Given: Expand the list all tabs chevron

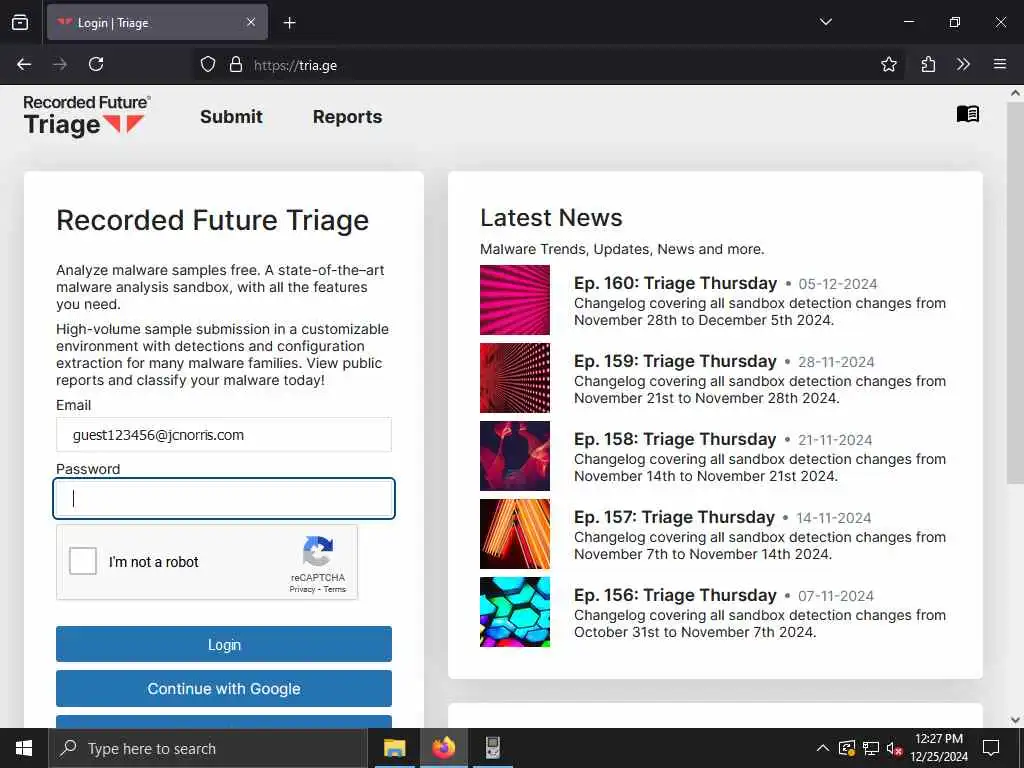Looking at the screenshot, I should pyautogui.click(x=825, y=22).
